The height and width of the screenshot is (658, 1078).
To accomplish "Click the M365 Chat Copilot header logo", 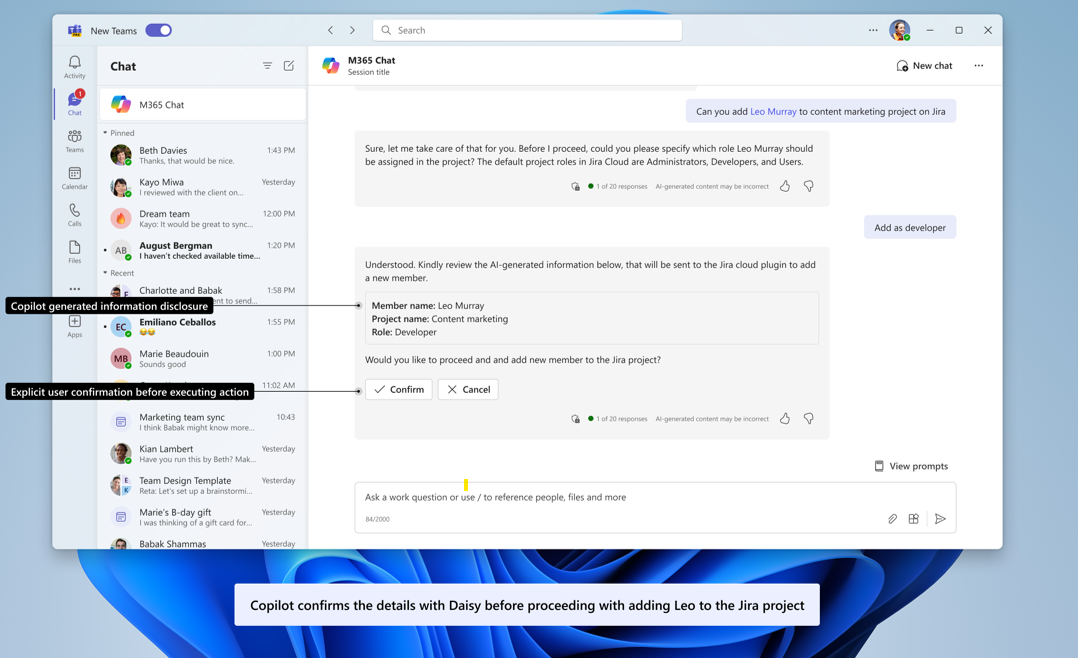I will tap(331, 65).
